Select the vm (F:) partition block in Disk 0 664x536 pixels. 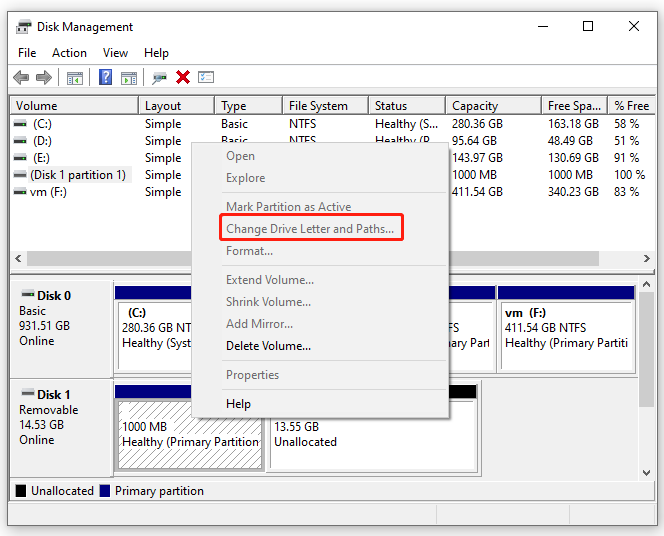coord(565,335)
